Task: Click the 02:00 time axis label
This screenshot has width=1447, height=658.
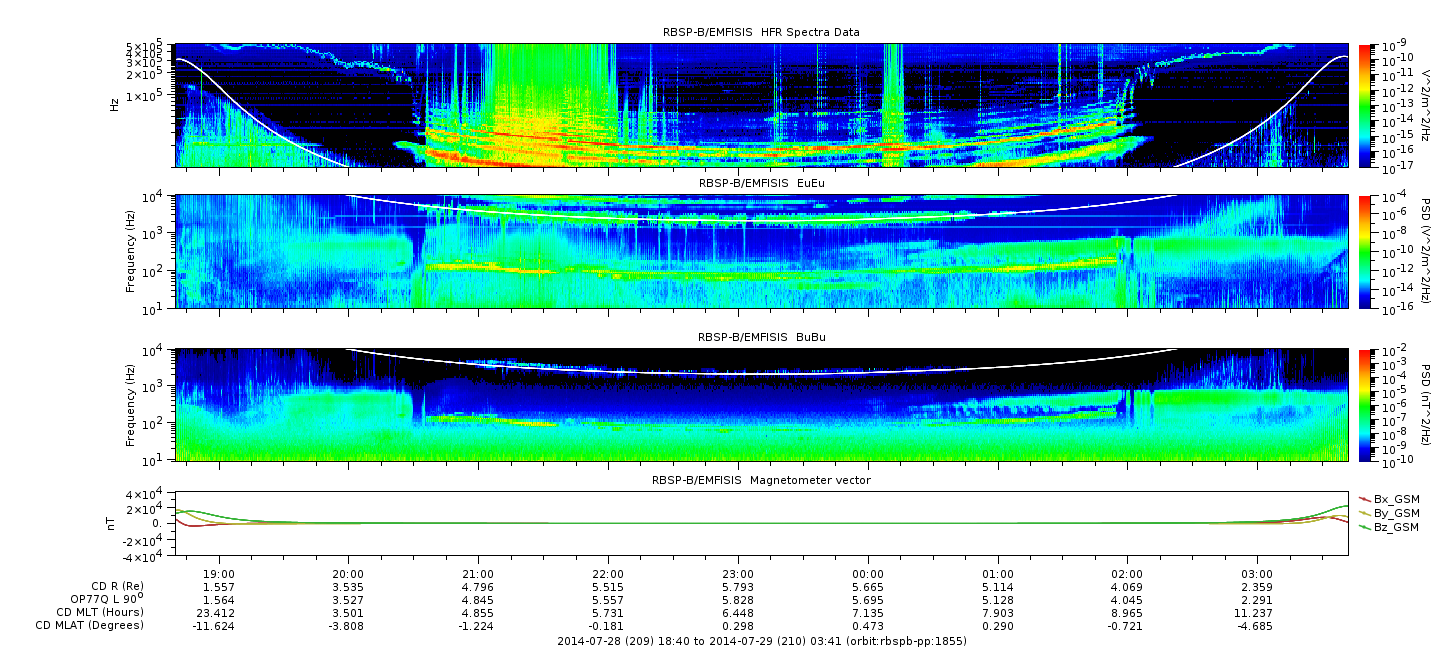Action: click(x=1127, y=574)
